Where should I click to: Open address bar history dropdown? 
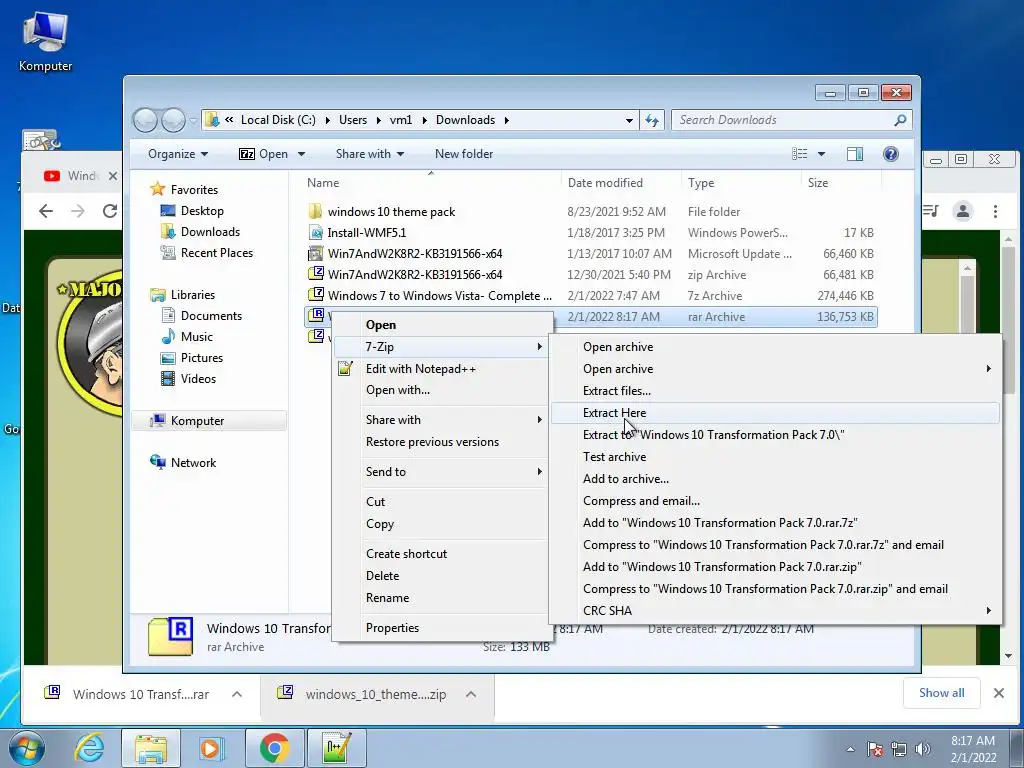click(629, 120)
